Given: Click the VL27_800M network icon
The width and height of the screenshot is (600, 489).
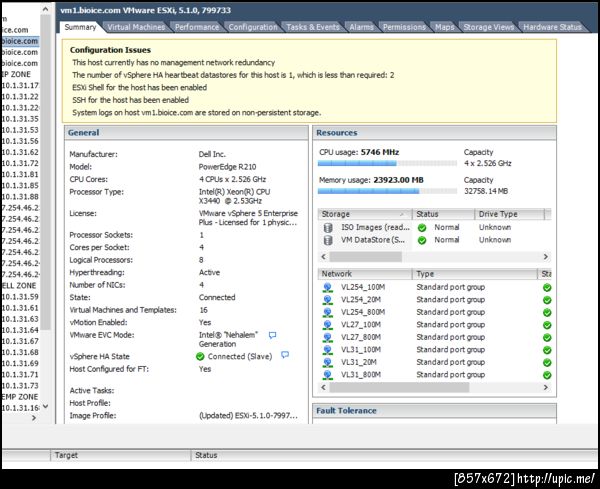Looking at the screenshot, I should pos(328,337).
